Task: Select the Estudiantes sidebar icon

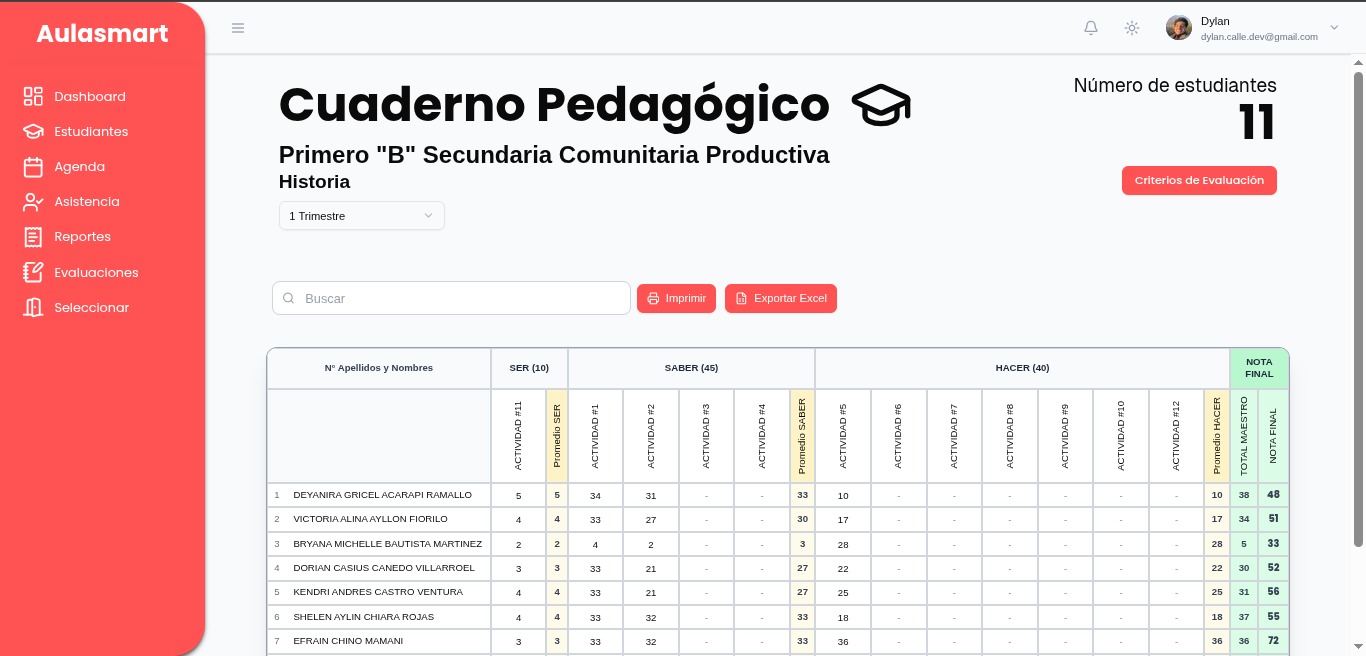Action: (x=33, y=131)
